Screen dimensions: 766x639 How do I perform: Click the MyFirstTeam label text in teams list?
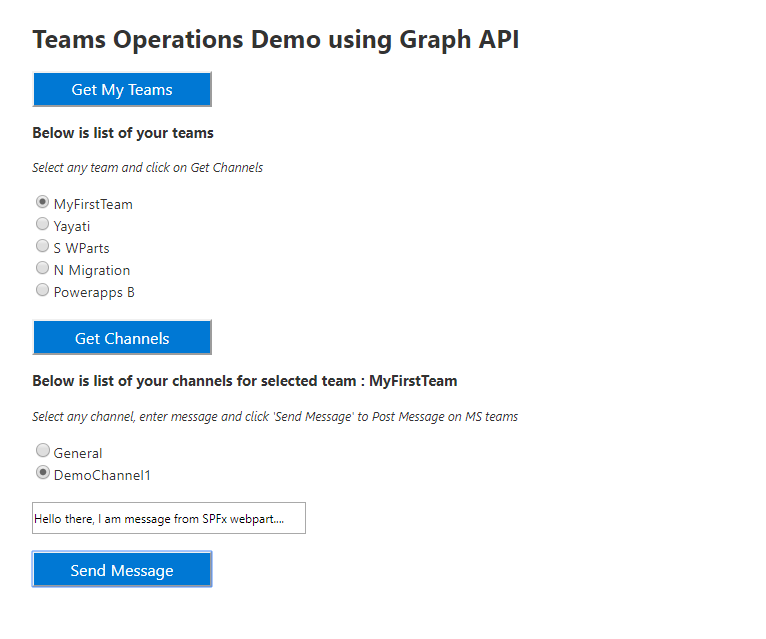pos(93,204)
